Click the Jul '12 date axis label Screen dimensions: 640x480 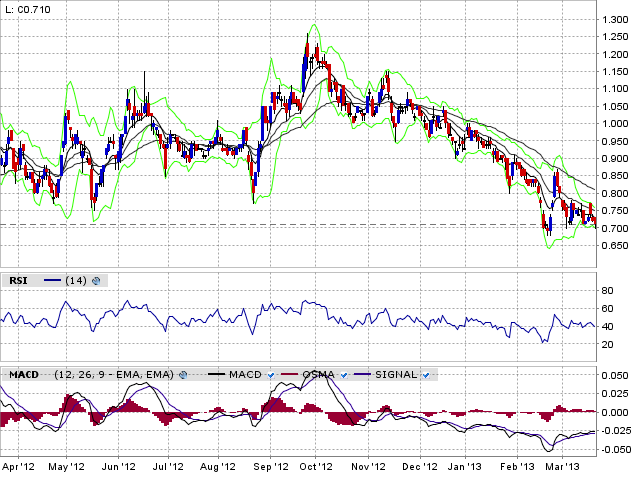[x=168, y=467]
